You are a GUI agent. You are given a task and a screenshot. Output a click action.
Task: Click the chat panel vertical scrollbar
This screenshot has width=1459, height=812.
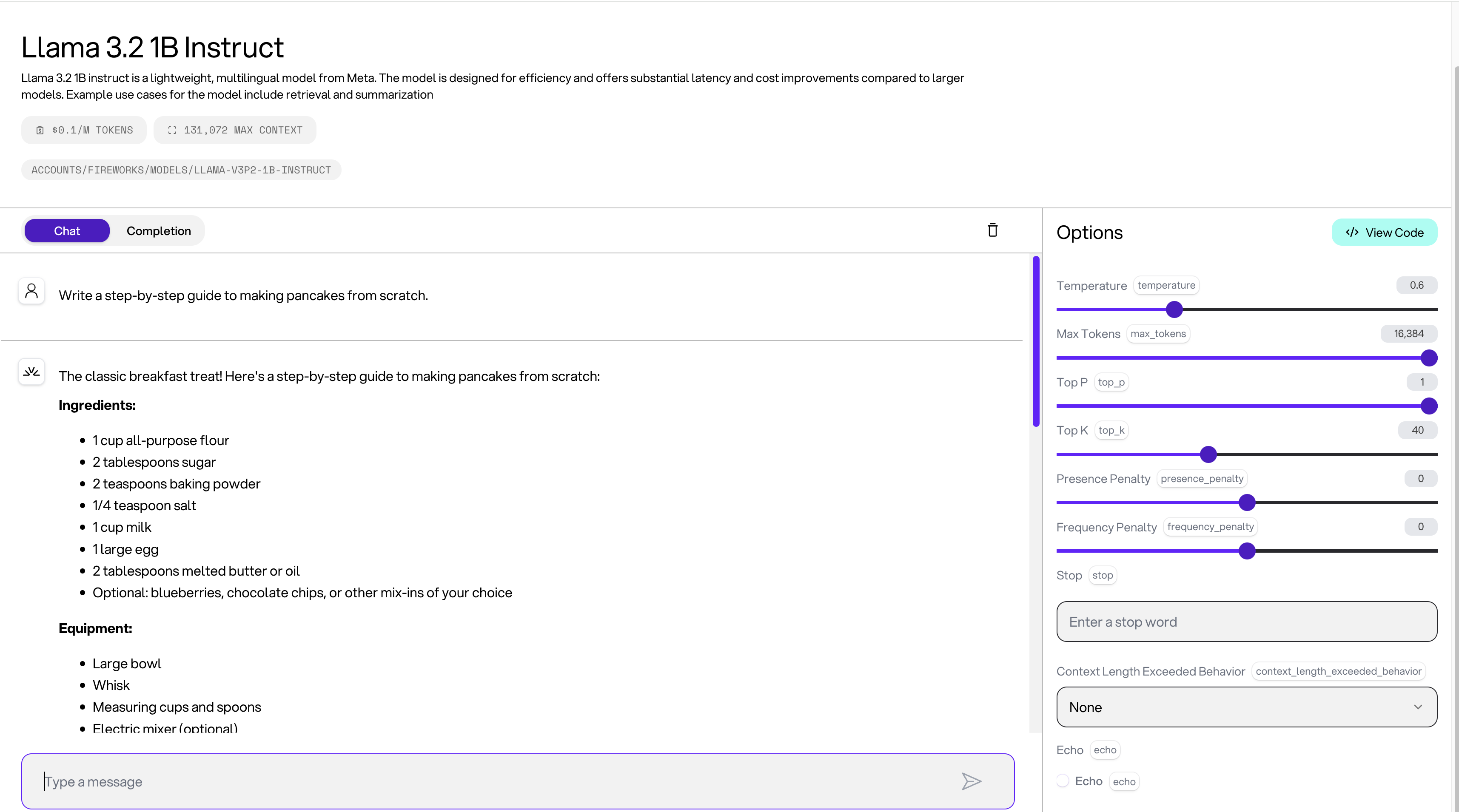[1036, 341]
